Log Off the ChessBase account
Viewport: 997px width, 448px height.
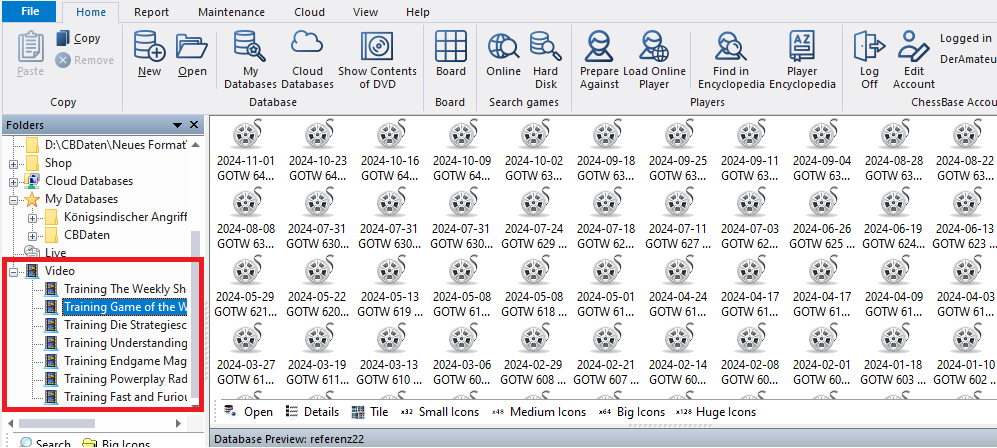(869, 60)
